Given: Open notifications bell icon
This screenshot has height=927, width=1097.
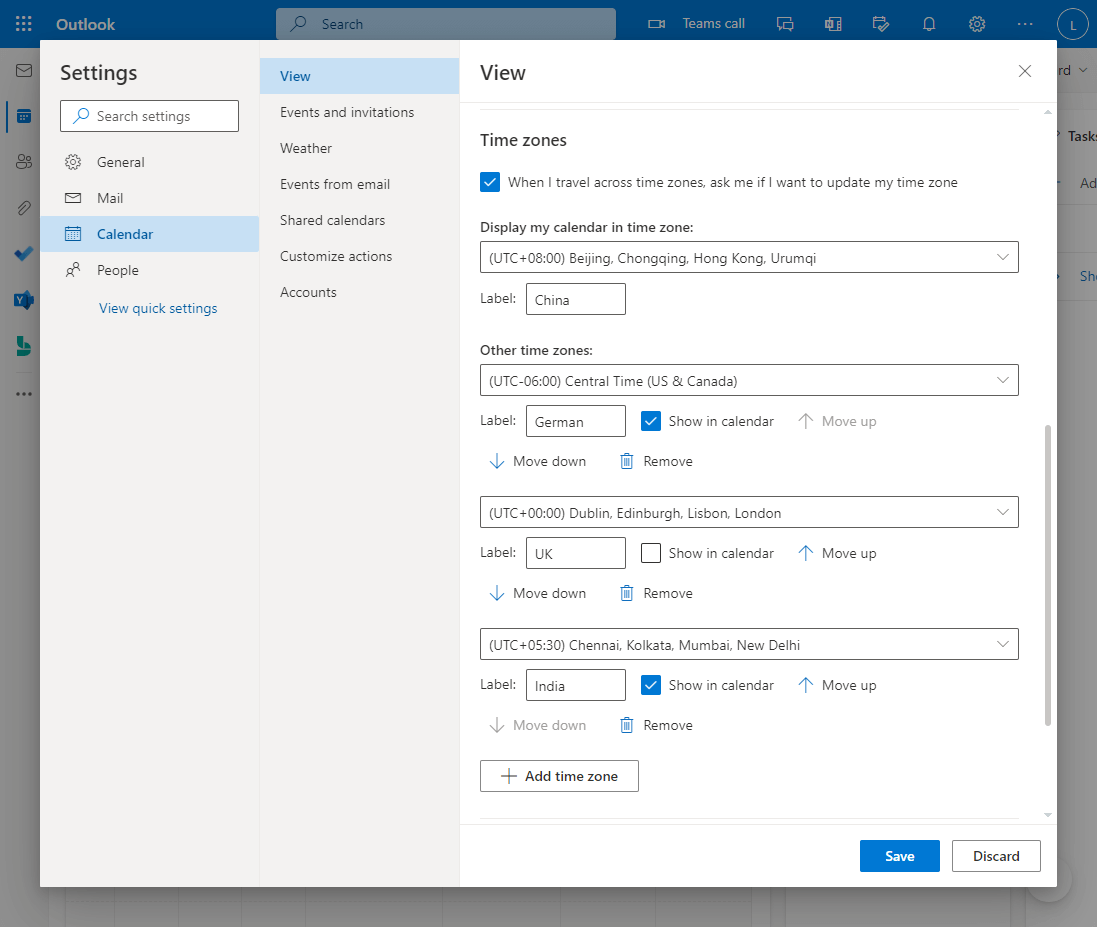Looking at the screenshot, I should [x=929, y=24].
